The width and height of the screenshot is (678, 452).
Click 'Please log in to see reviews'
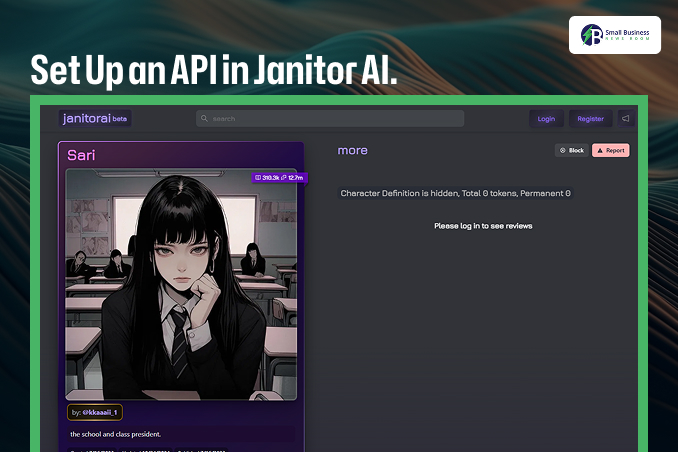pos(483,226)
